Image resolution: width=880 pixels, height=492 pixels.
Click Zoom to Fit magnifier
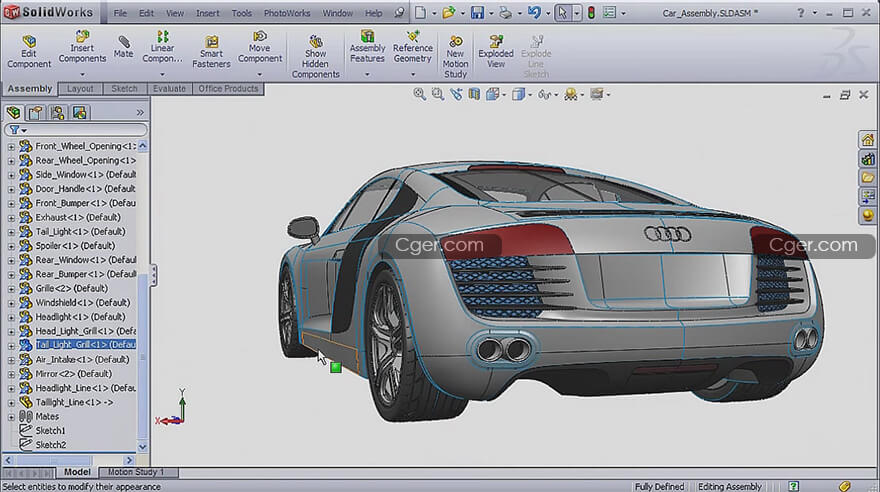[419, 94]
